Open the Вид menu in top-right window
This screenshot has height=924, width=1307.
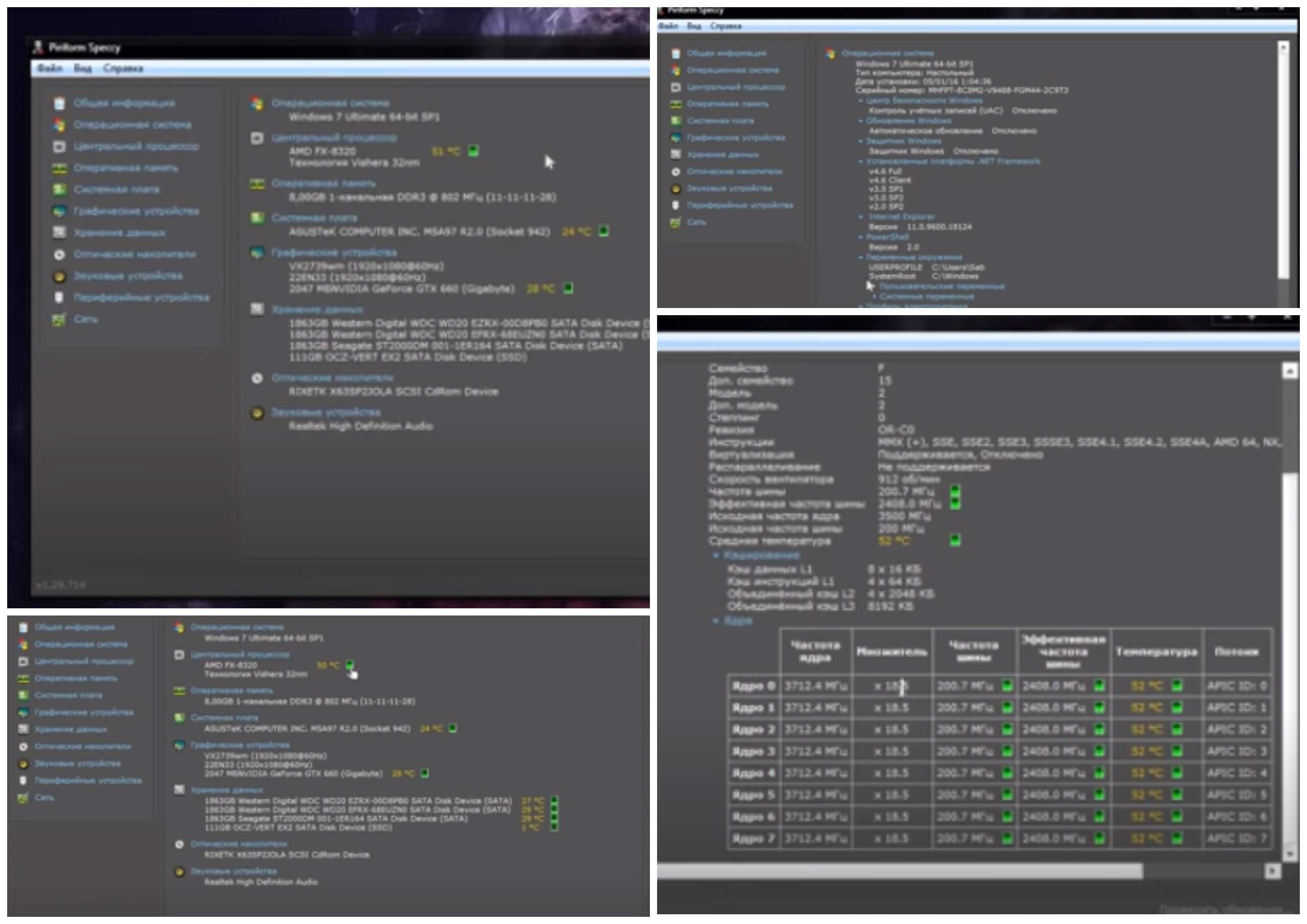694,26
